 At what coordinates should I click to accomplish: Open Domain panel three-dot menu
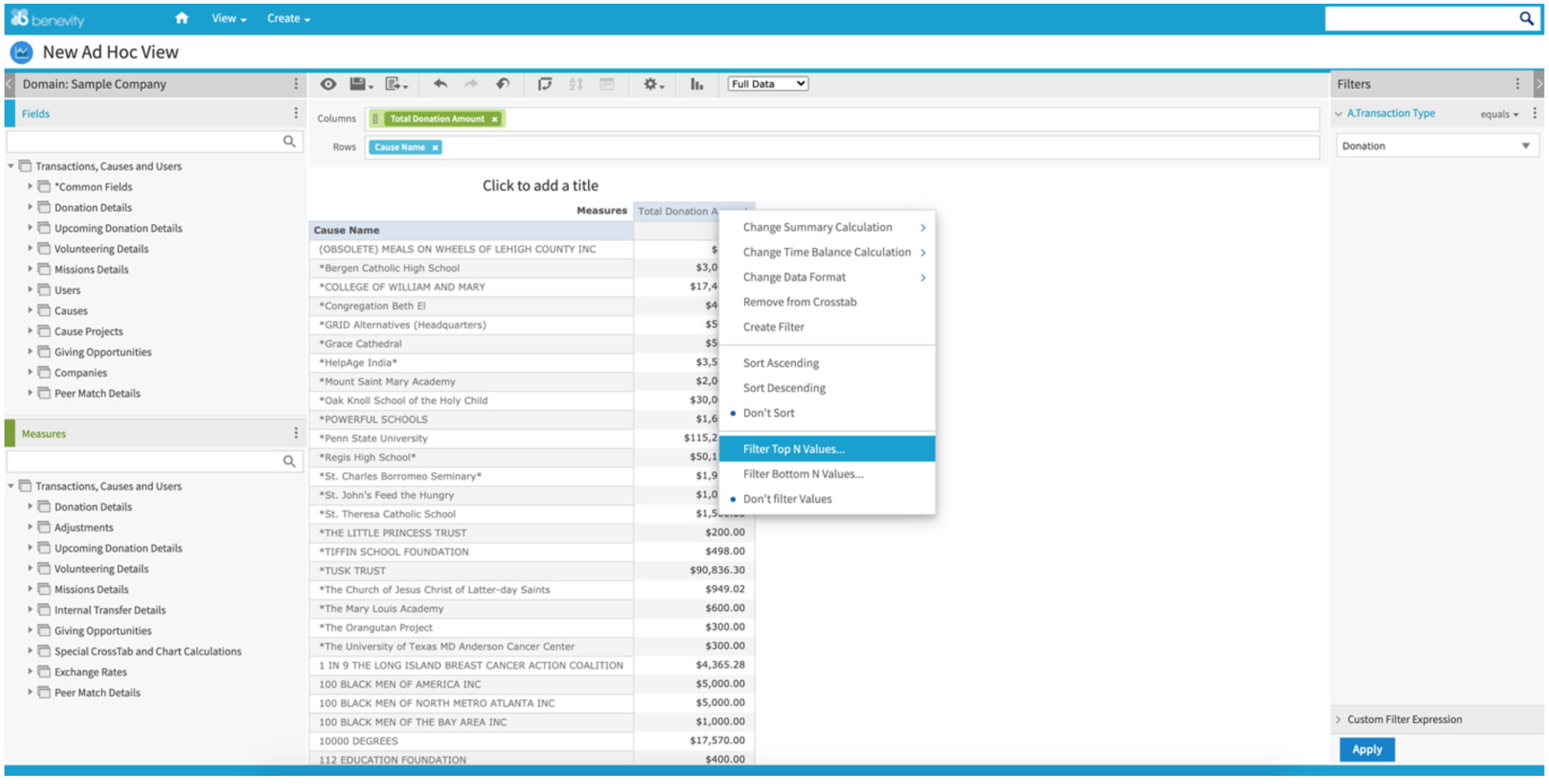[x=296, y=84]
